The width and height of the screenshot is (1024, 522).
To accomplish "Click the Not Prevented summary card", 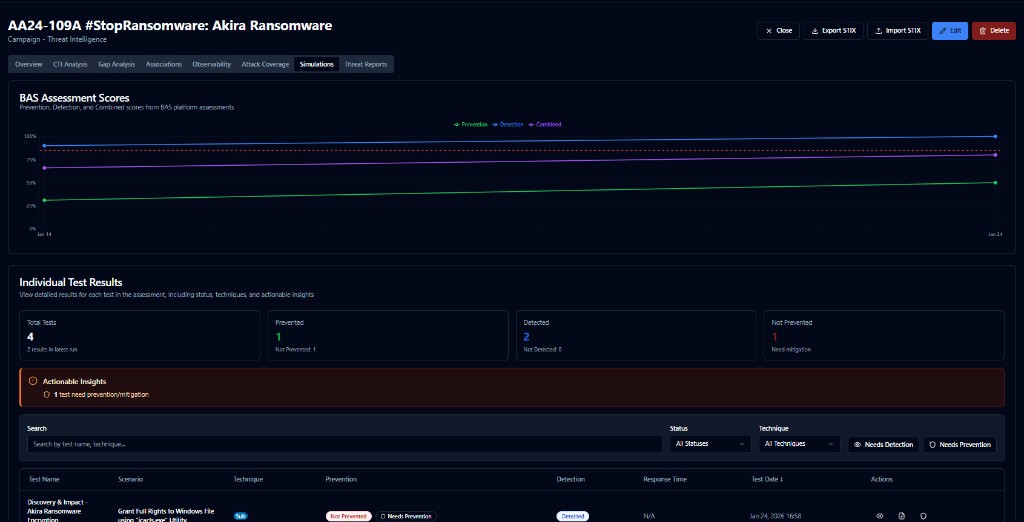I will (x=884, y=335).
